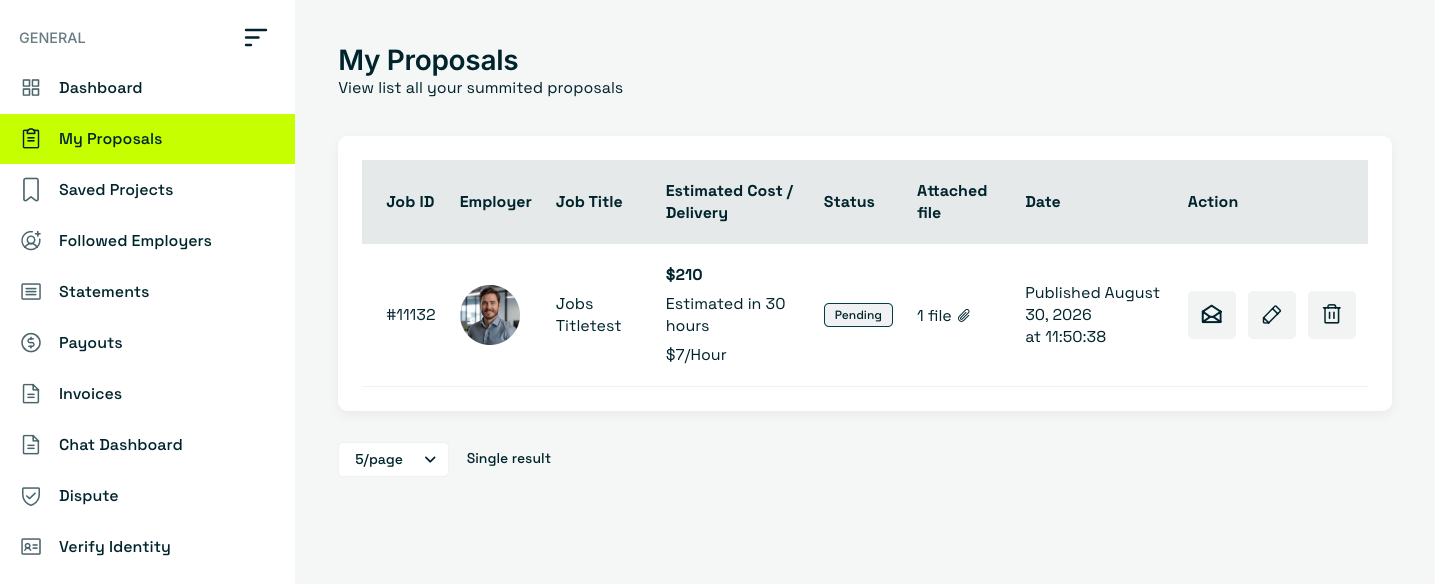This screenshot has height=584, width=1435.
Task: Navigate to Invoices in the sidebar
Action: point(147,394)
